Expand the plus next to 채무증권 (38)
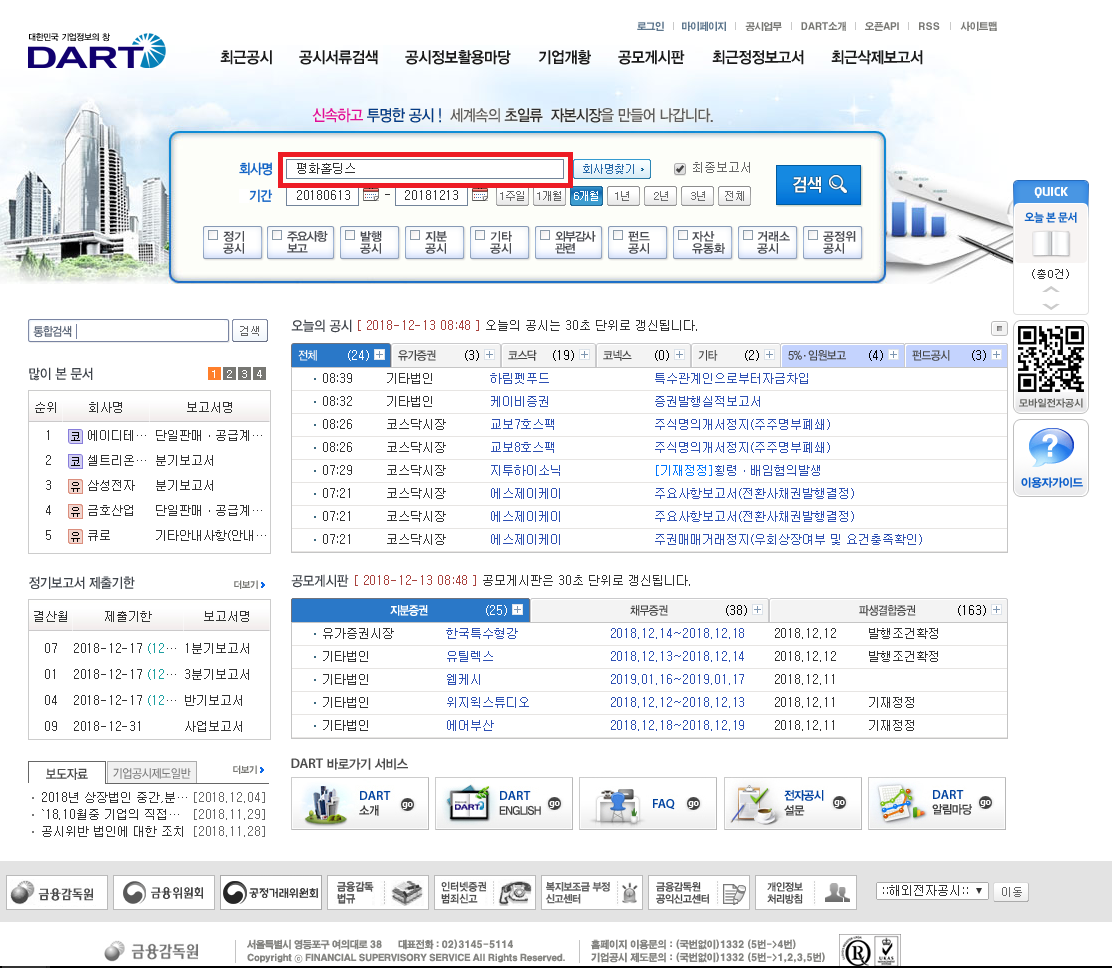Screen dimensions: 1112x968 (x=757, y=610)
